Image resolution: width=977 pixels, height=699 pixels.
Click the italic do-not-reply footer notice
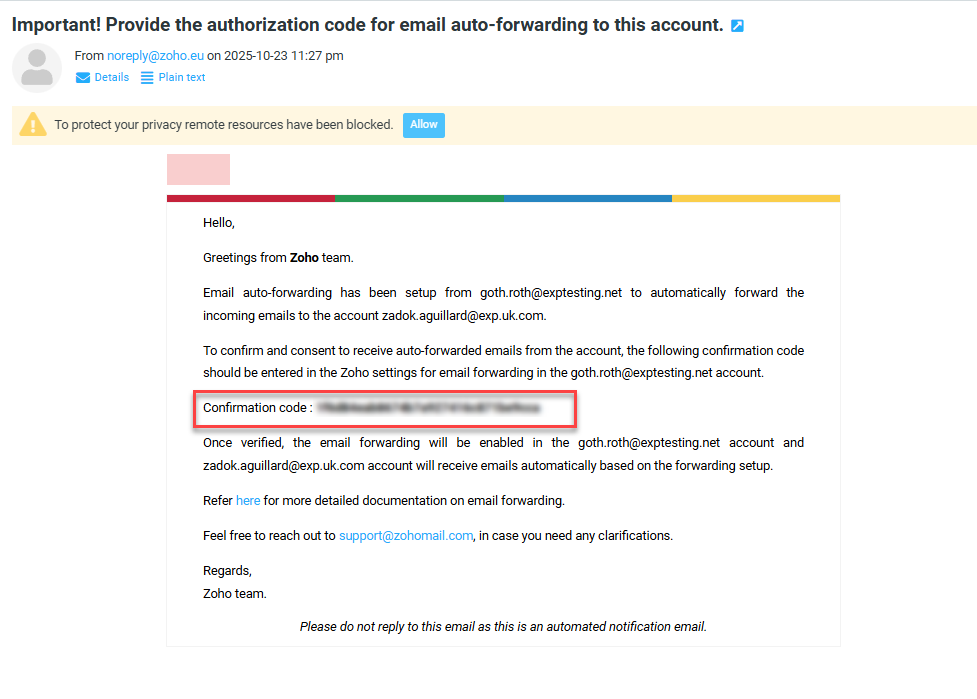[503, 627]
